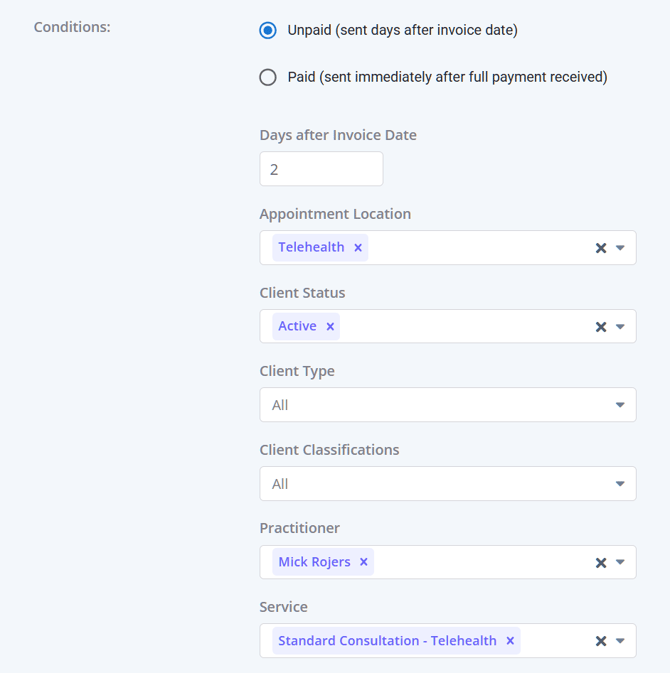Select the Unpaid condition radio button

268,30
